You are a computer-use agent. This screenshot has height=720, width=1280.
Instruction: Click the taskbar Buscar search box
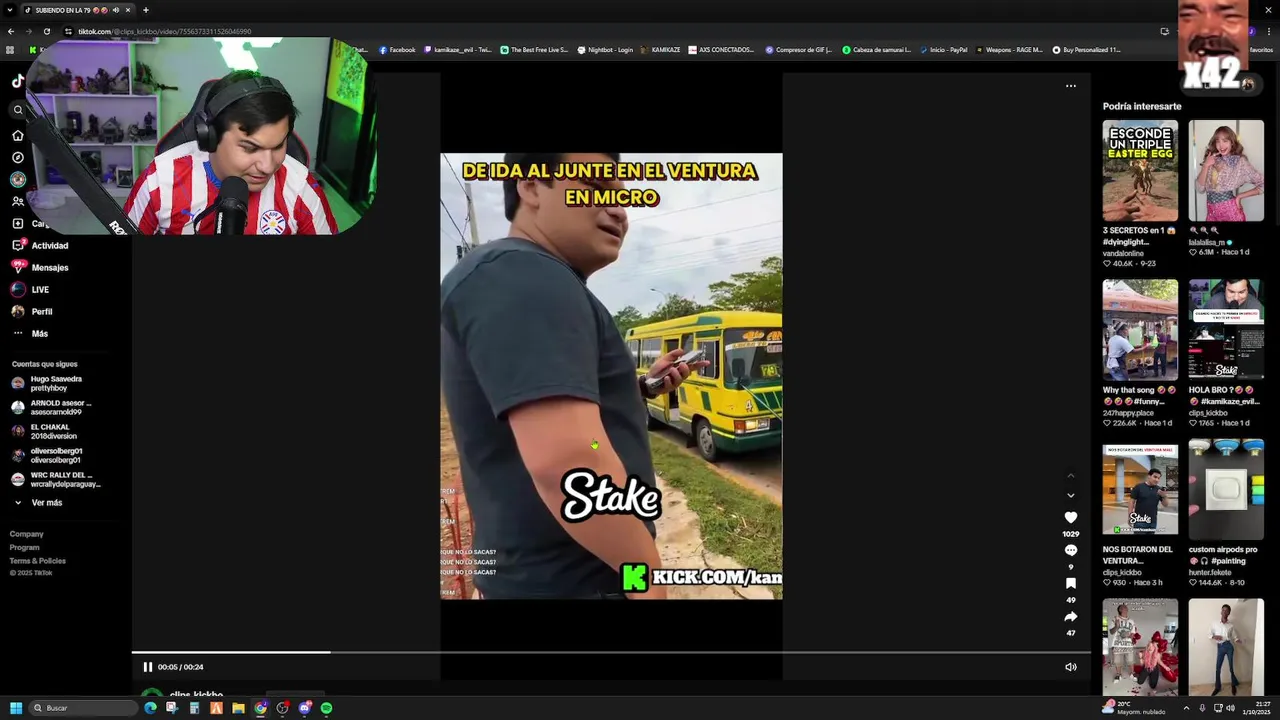point(83,708)
